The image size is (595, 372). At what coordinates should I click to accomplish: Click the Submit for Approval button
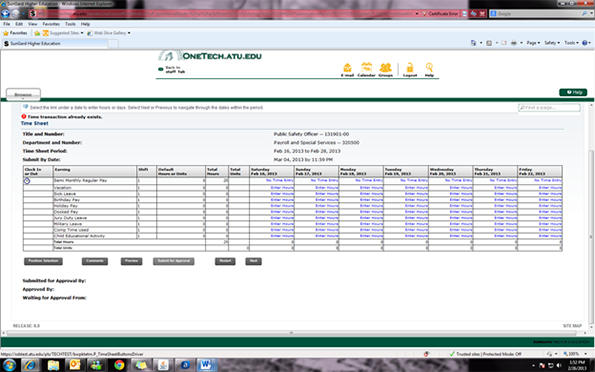pos(174,261)
